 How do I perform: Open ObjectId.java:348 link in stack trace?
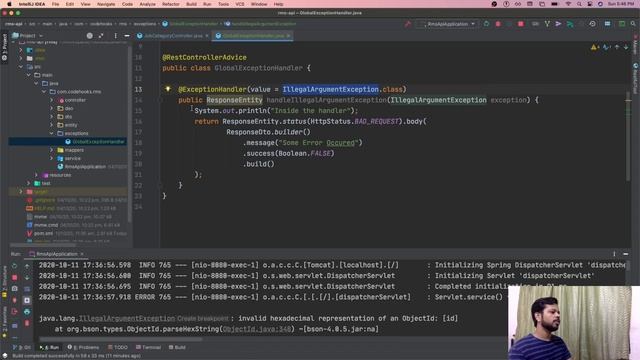tap(257, 329)
